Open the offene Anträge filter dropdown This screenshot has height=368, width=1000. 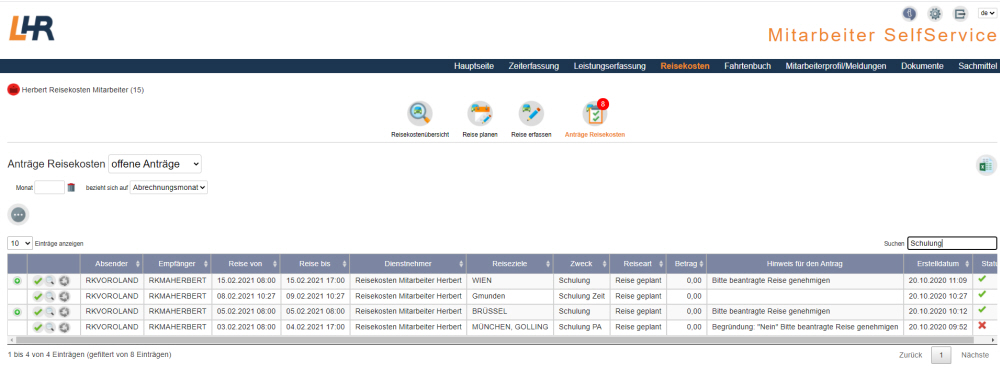tap(156, 164)
